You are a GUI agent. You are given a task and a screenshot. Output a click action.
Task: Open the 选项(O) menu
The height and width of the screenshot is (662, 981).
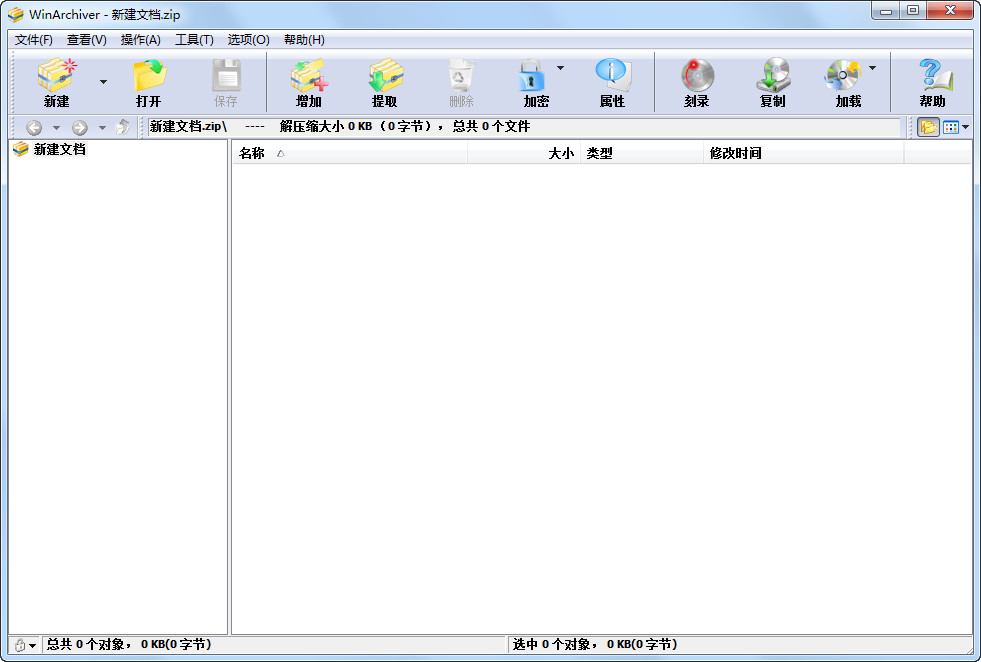click(248, 40)
